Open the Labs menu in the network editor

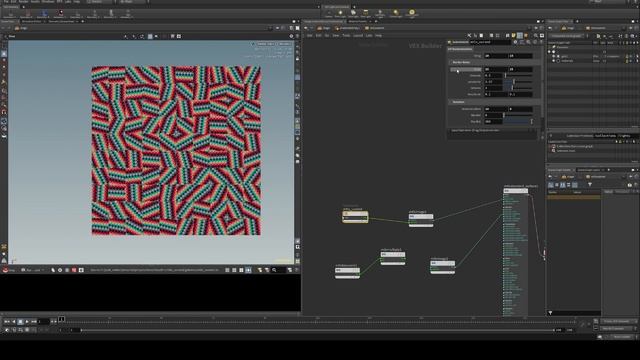[369, 36]
